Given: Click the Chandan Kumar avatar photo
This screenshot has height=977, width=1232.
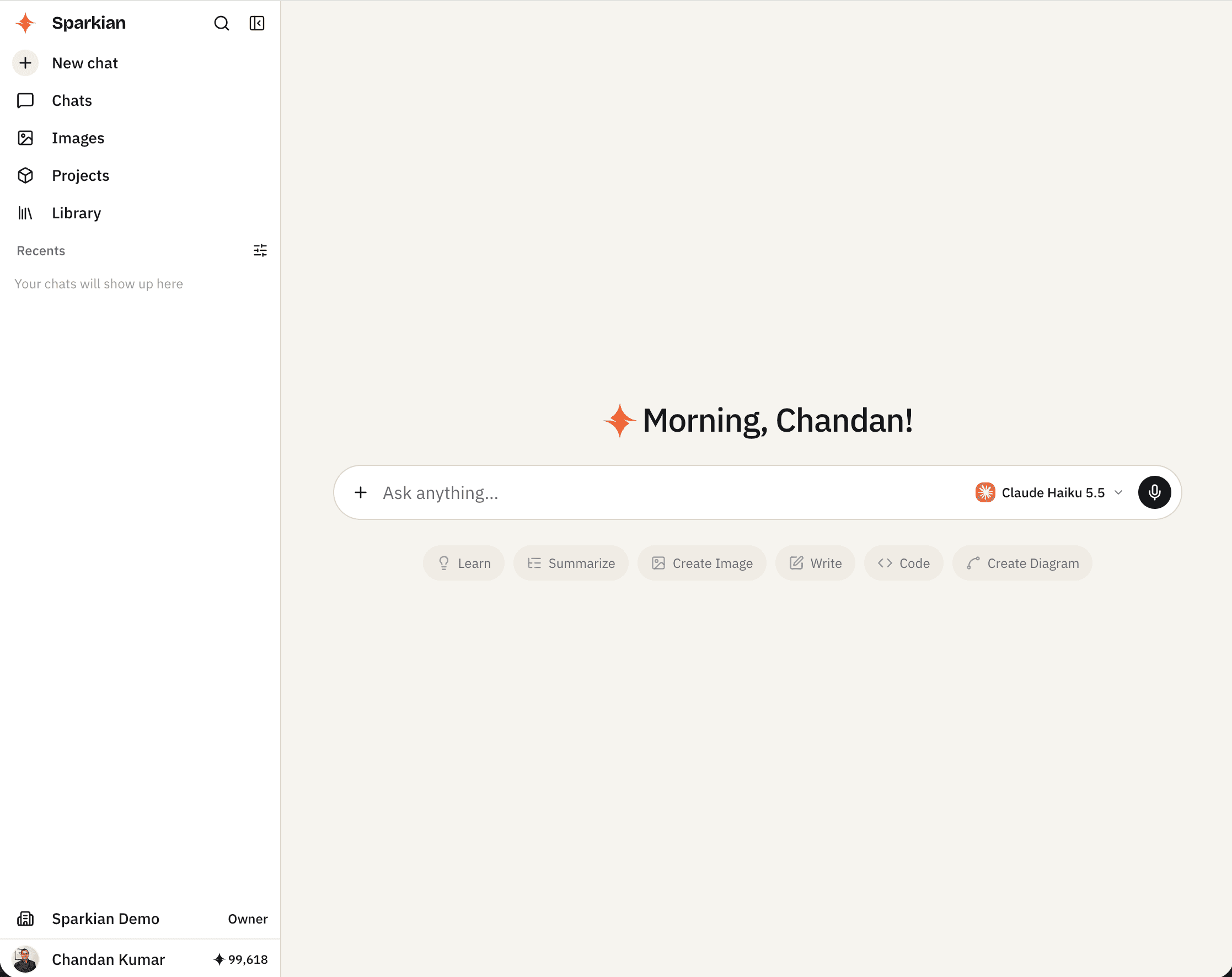Looking at the screenshot, I should point(26,959).
